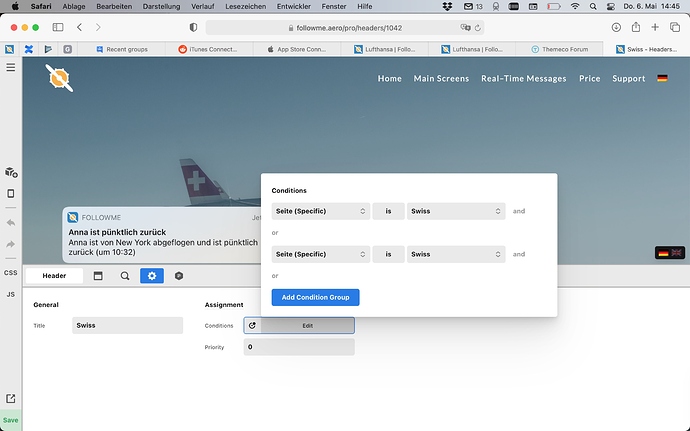Click the Priority input field
Screen dimensions: 690x431
pos(299,347)
